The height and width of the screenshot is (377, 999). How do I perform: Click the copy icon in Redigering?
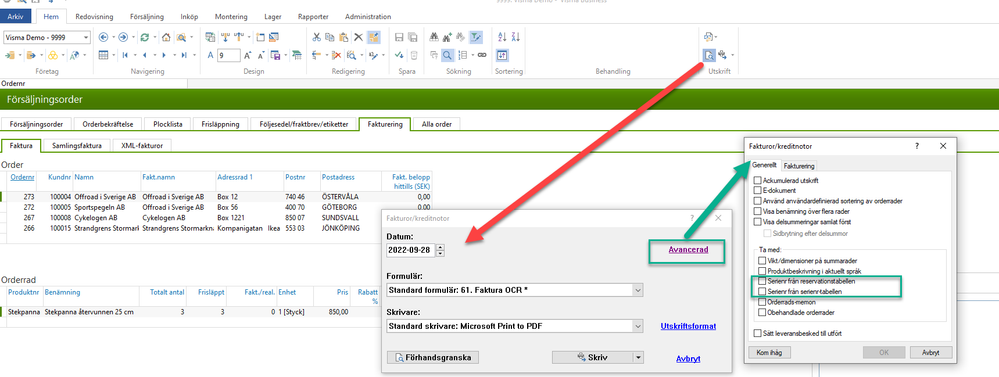329,38
